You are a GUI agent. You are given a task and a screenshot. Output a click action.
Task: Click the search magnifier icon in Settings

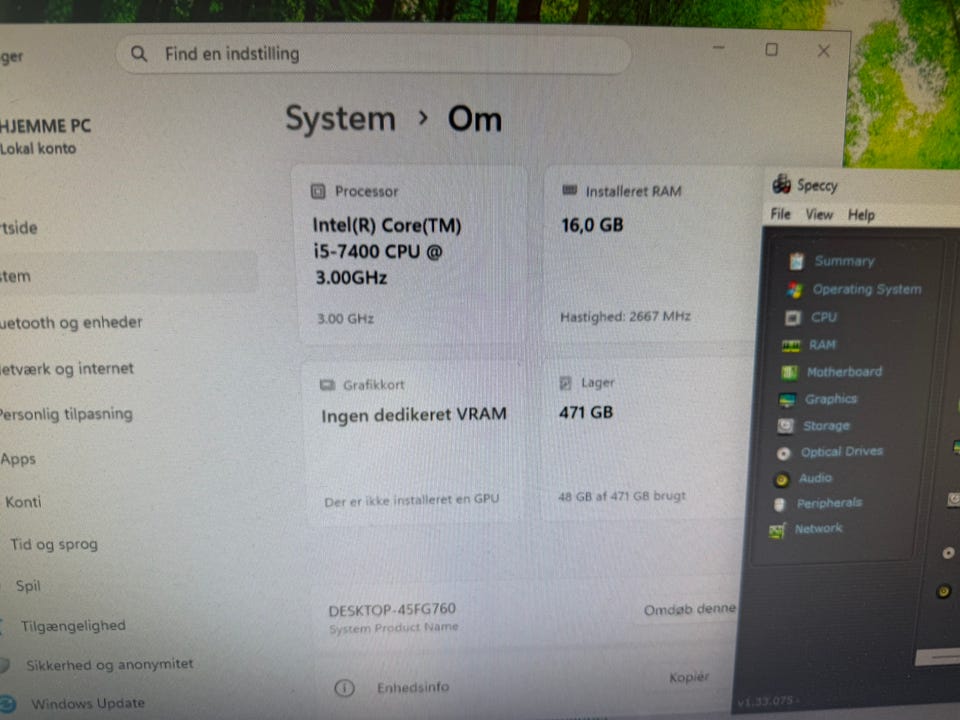point(139,54)
